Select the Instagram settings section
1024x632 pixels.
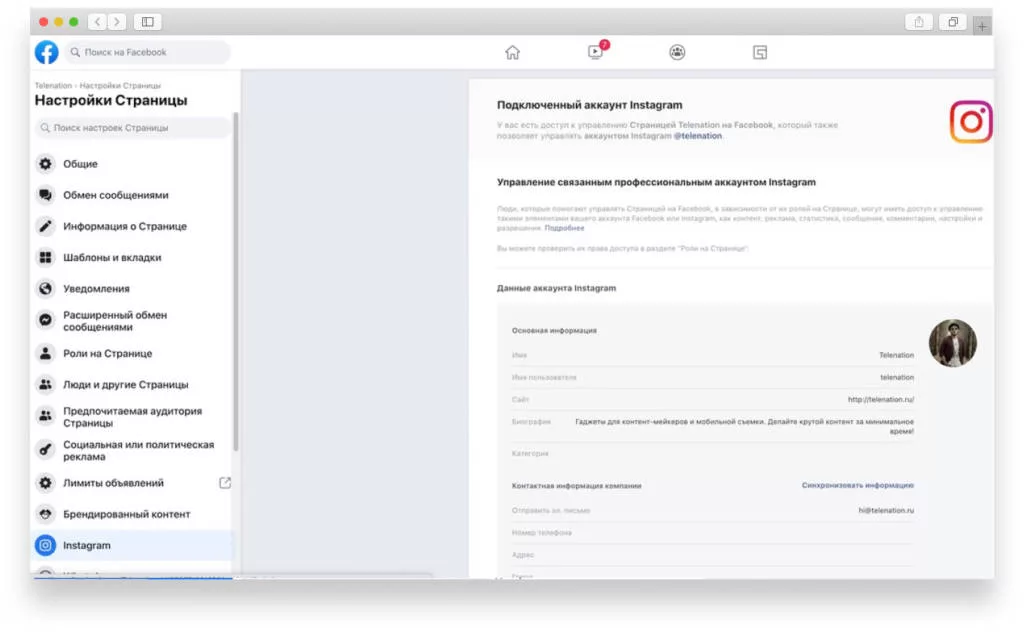pos(133,545)
